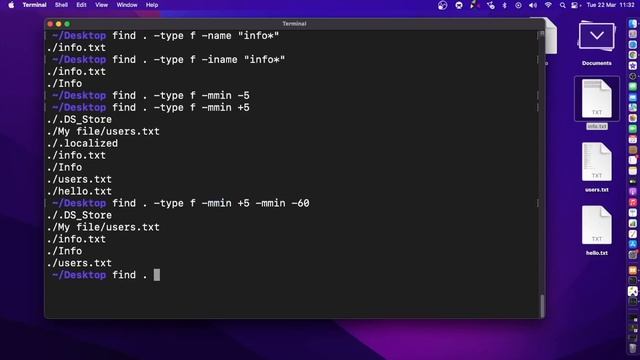
Task: Click the "./.localized" output line
Action: [82, 143]
